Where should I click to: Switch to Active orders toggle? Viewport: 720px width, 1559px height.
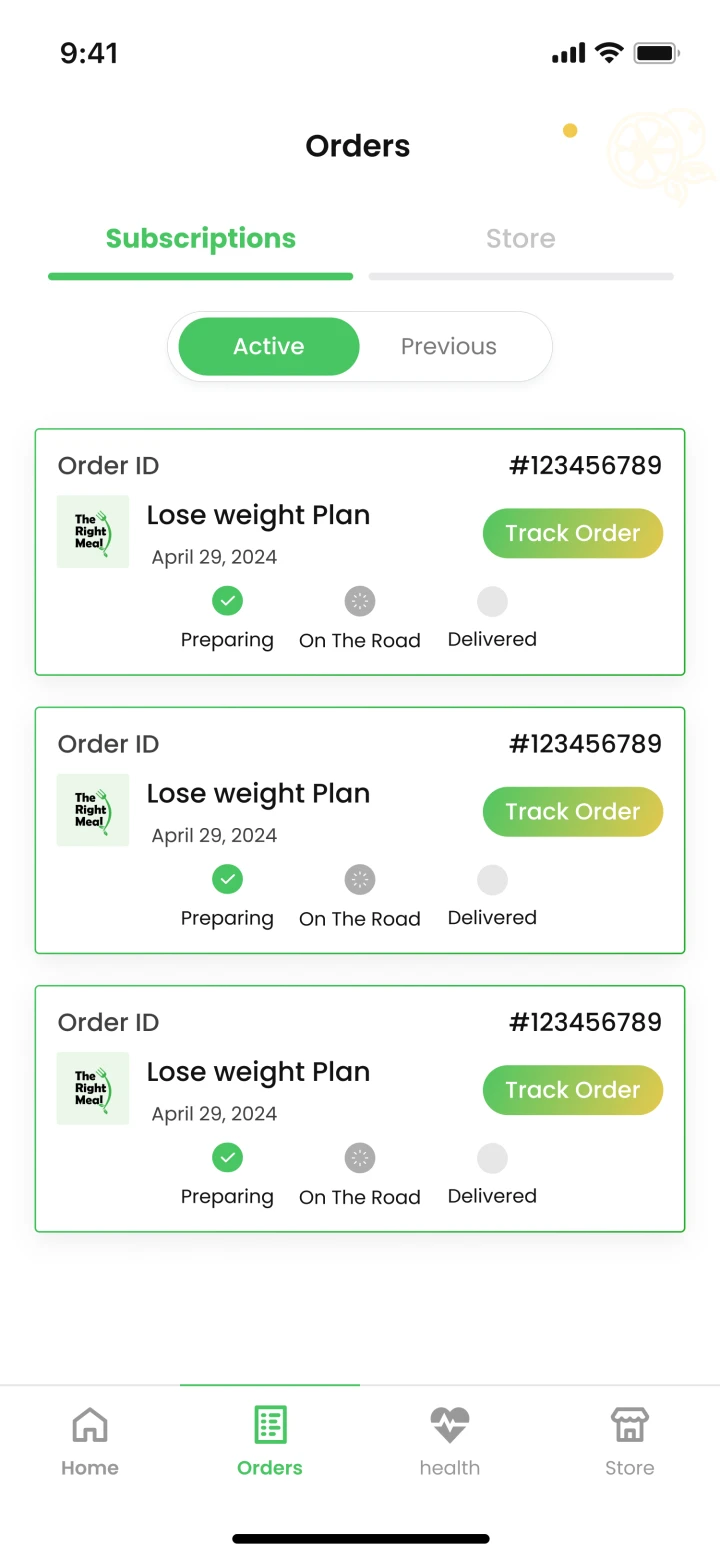point(269,347)
